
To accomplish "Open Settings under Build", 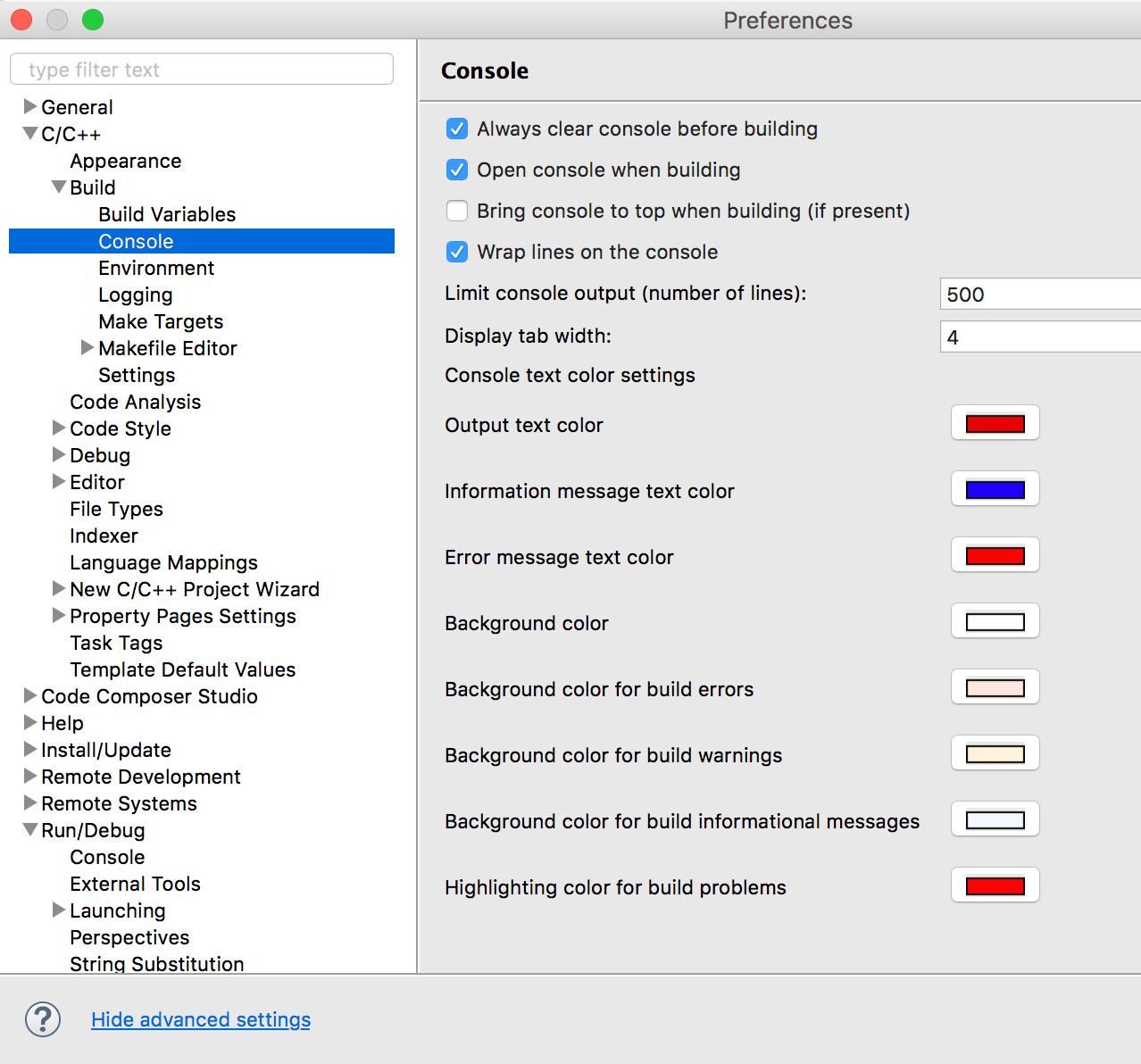I will coord(137,375).
